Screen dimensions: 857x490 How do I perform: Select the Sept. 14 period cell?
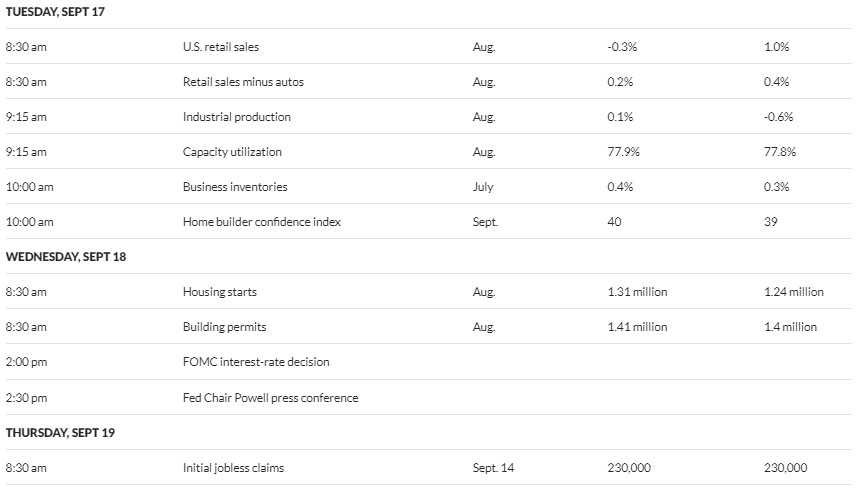point(492,468)
